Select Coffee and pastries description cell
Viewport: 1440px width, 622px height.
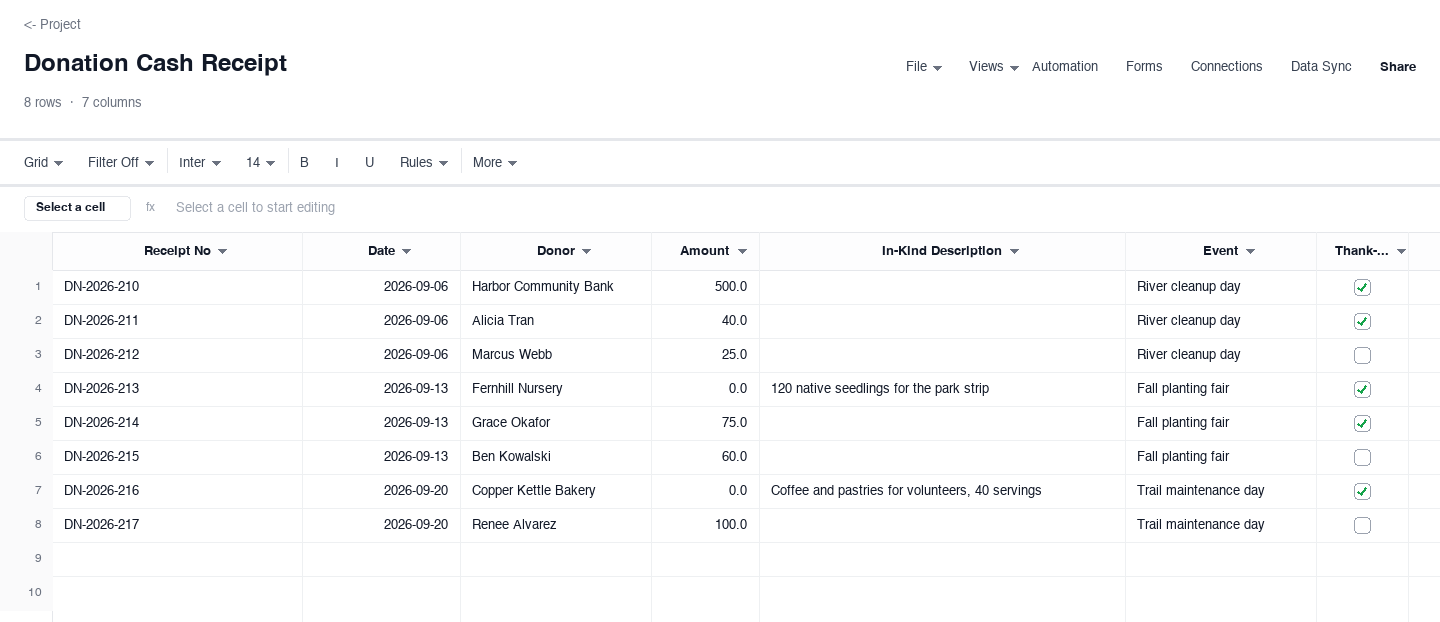coord(942,491)
